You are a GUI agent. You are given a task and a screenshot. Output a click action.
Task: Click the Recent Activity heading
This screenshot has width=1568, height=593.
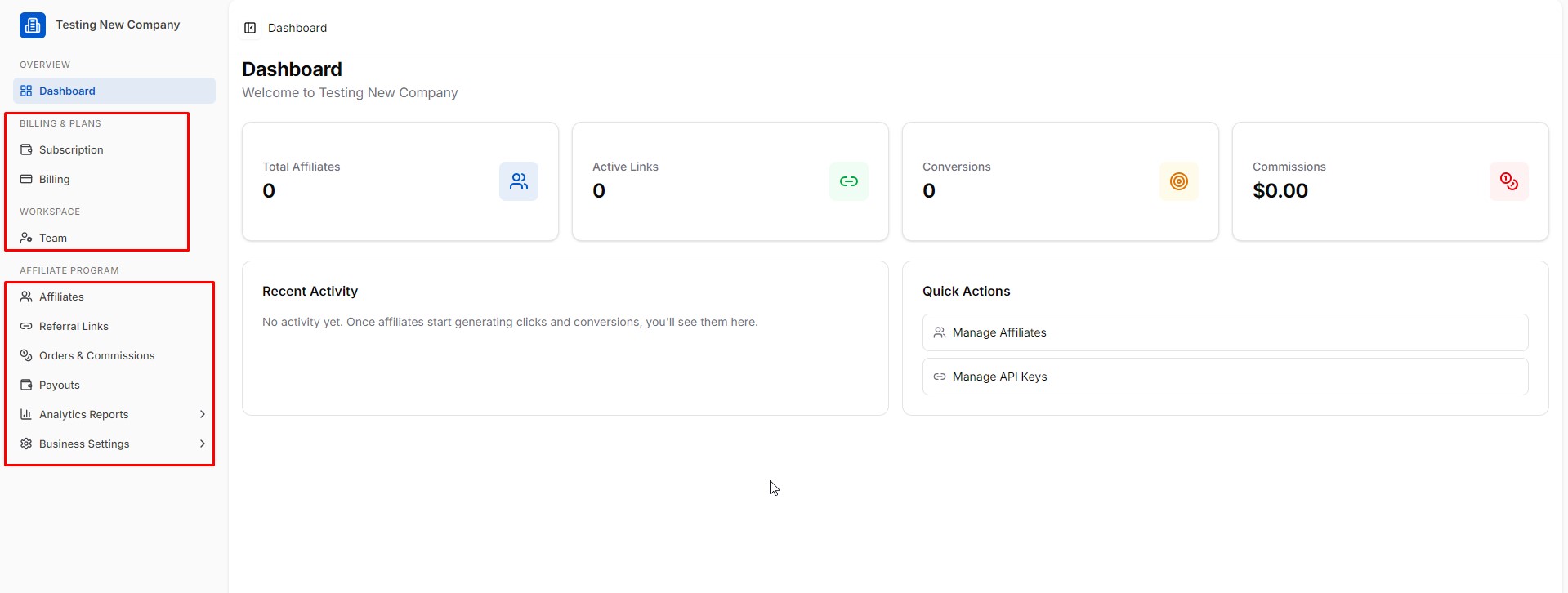tap(310, 292)
